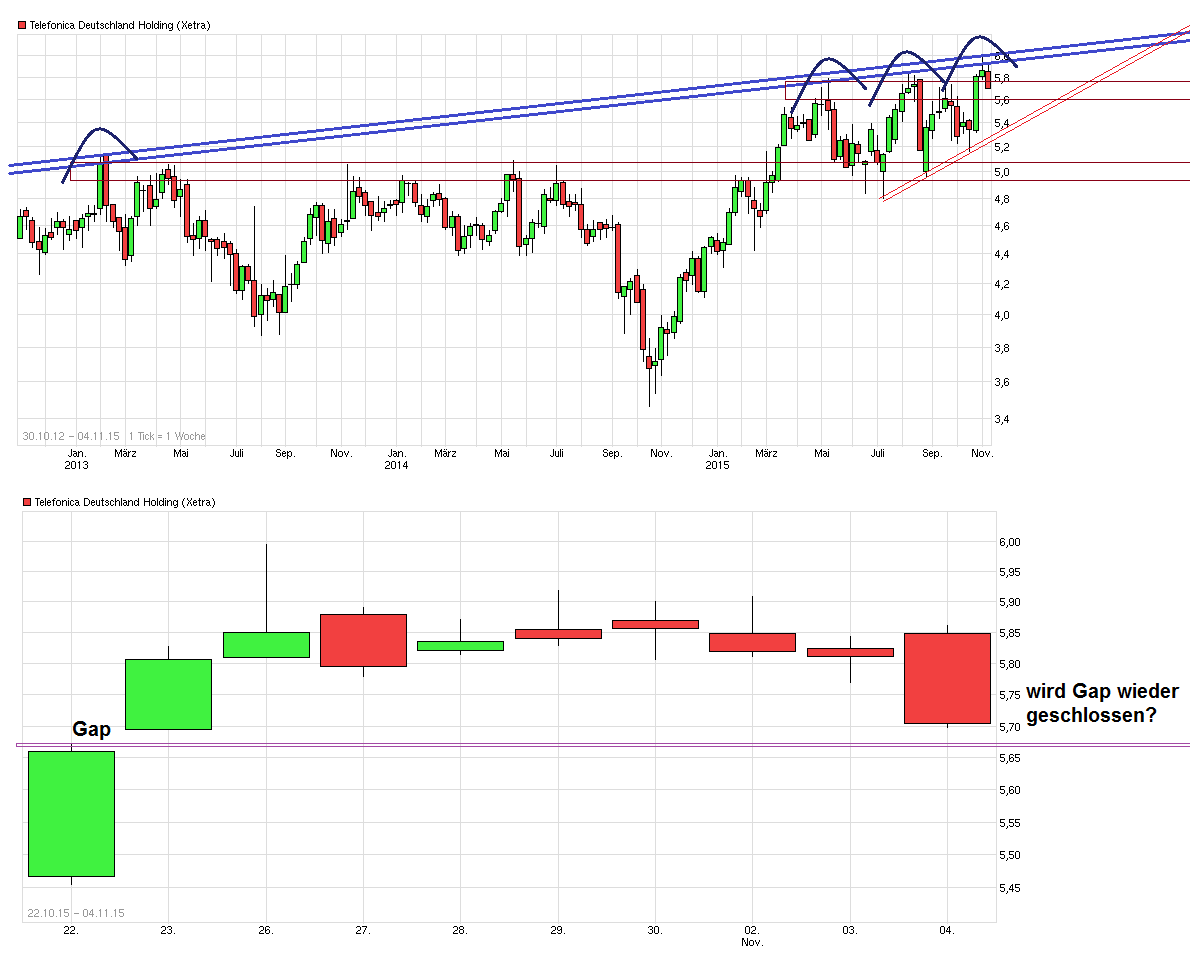
Task: Click the 'Nov.' axis label on the daily chart
Action: tap(755, 941)
